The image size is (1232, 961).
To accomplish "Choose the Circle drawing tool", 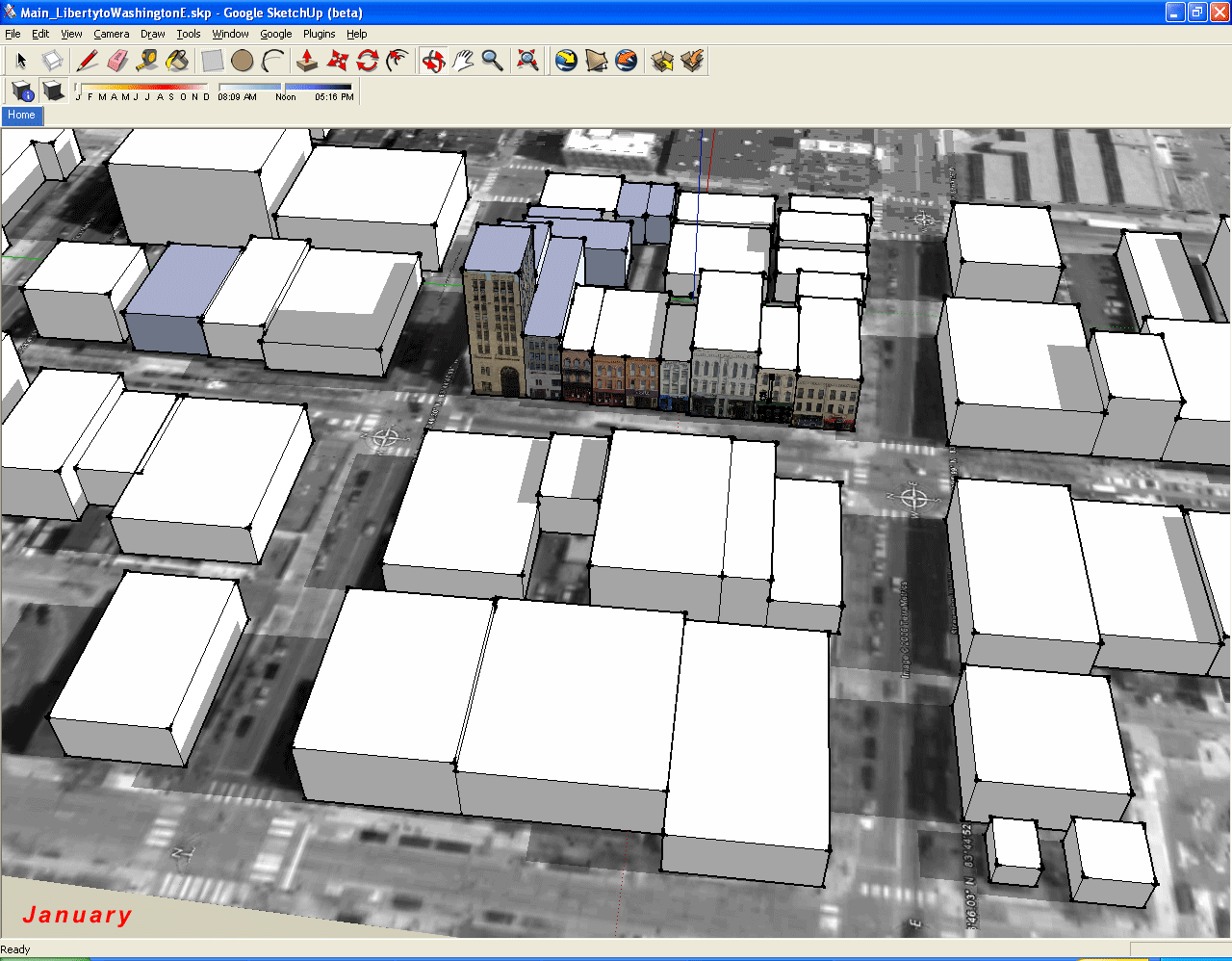I will click(x=243, y=61).
